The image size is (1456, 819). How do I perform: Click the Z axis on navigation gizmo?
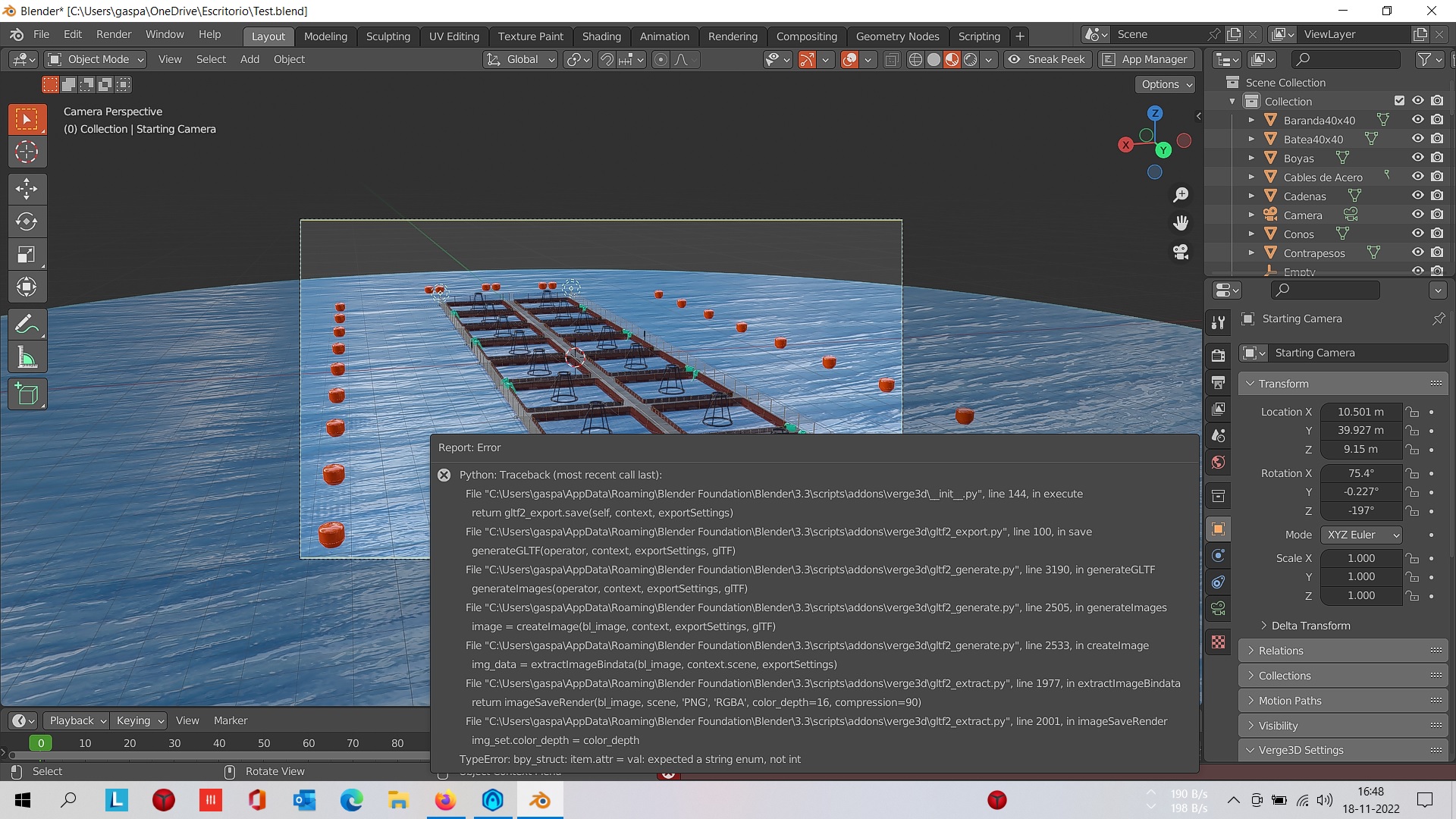[1155, 113]
